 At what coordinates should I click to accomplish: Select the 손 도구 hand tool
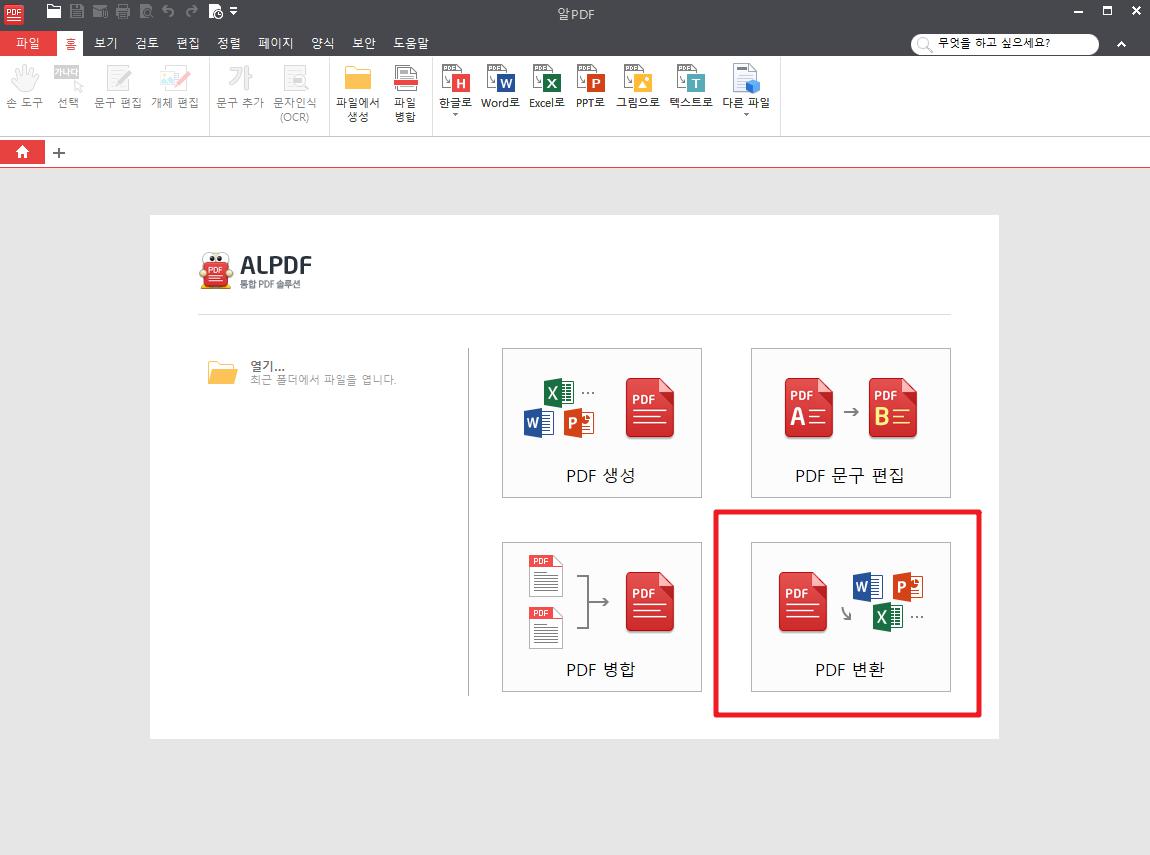(25, 87)
